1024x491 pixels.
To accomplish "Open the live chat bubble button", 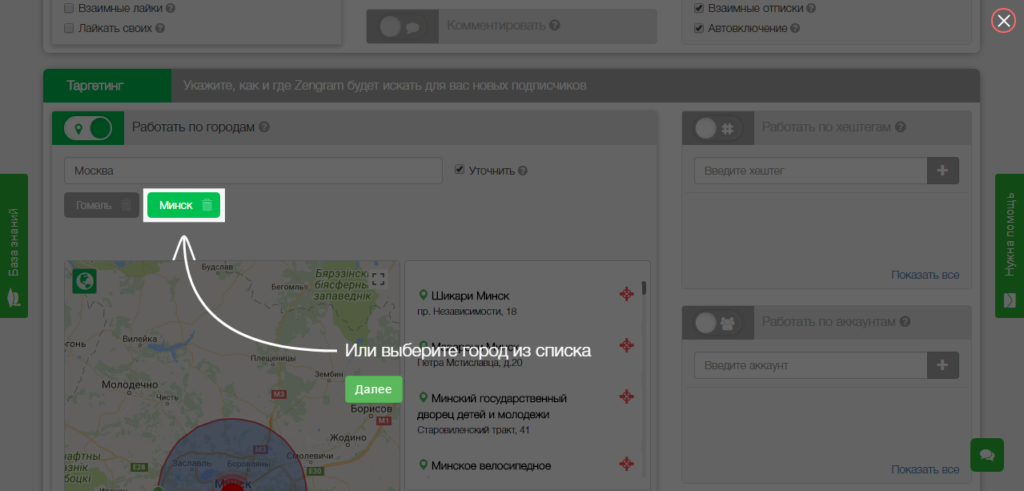I will click(987, 454).
